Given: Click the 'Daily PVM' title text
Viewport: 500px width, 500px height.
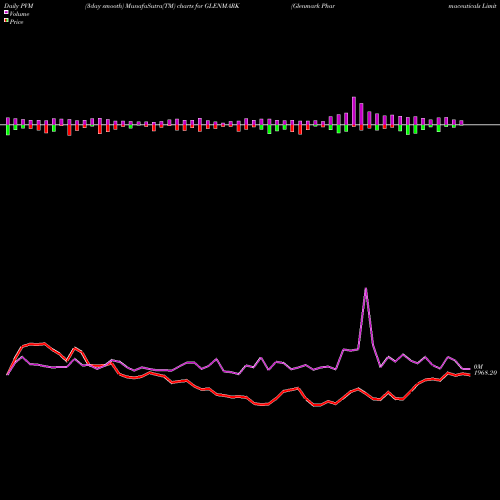Looking at the screenshot, I should pyautogui.click(x=19, y=6).
